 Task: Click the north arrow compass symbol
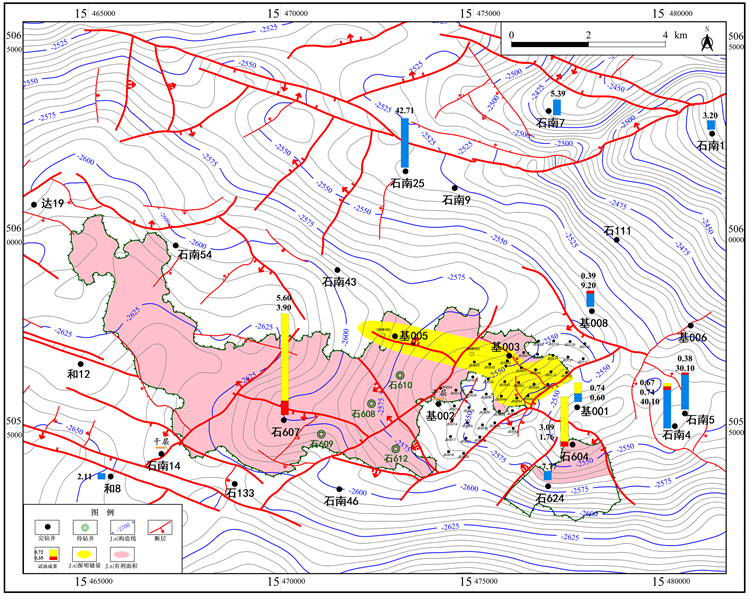coord(706,41)
